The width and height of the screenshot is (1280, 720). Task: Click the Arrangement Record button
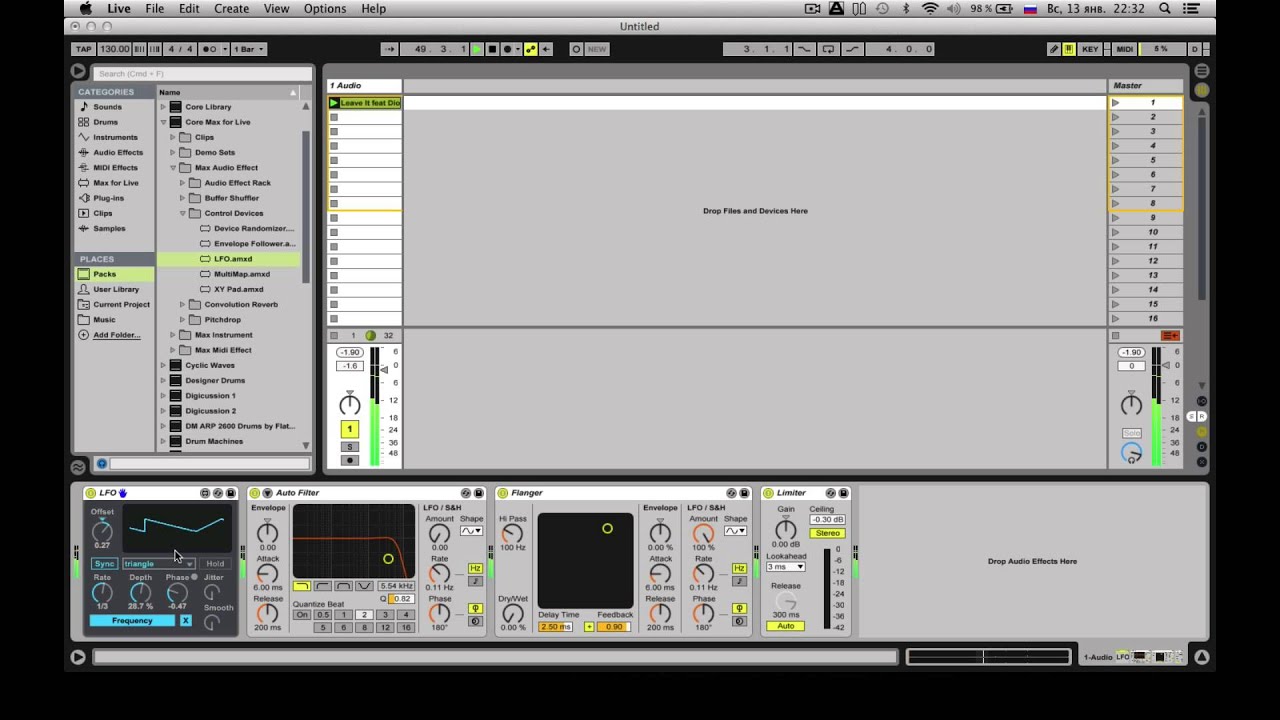pyautogui.click(x=507, y=49)
